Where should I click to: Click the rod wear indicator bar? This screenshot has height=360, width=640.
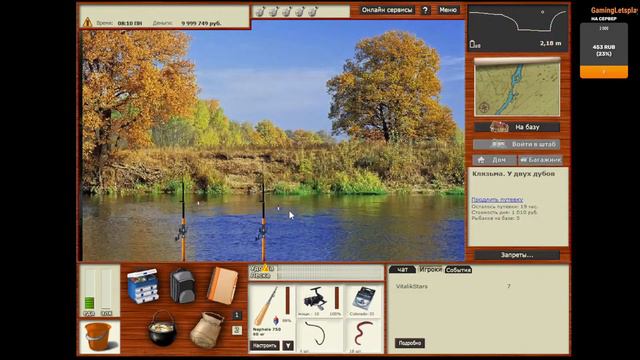pos(287,300)
